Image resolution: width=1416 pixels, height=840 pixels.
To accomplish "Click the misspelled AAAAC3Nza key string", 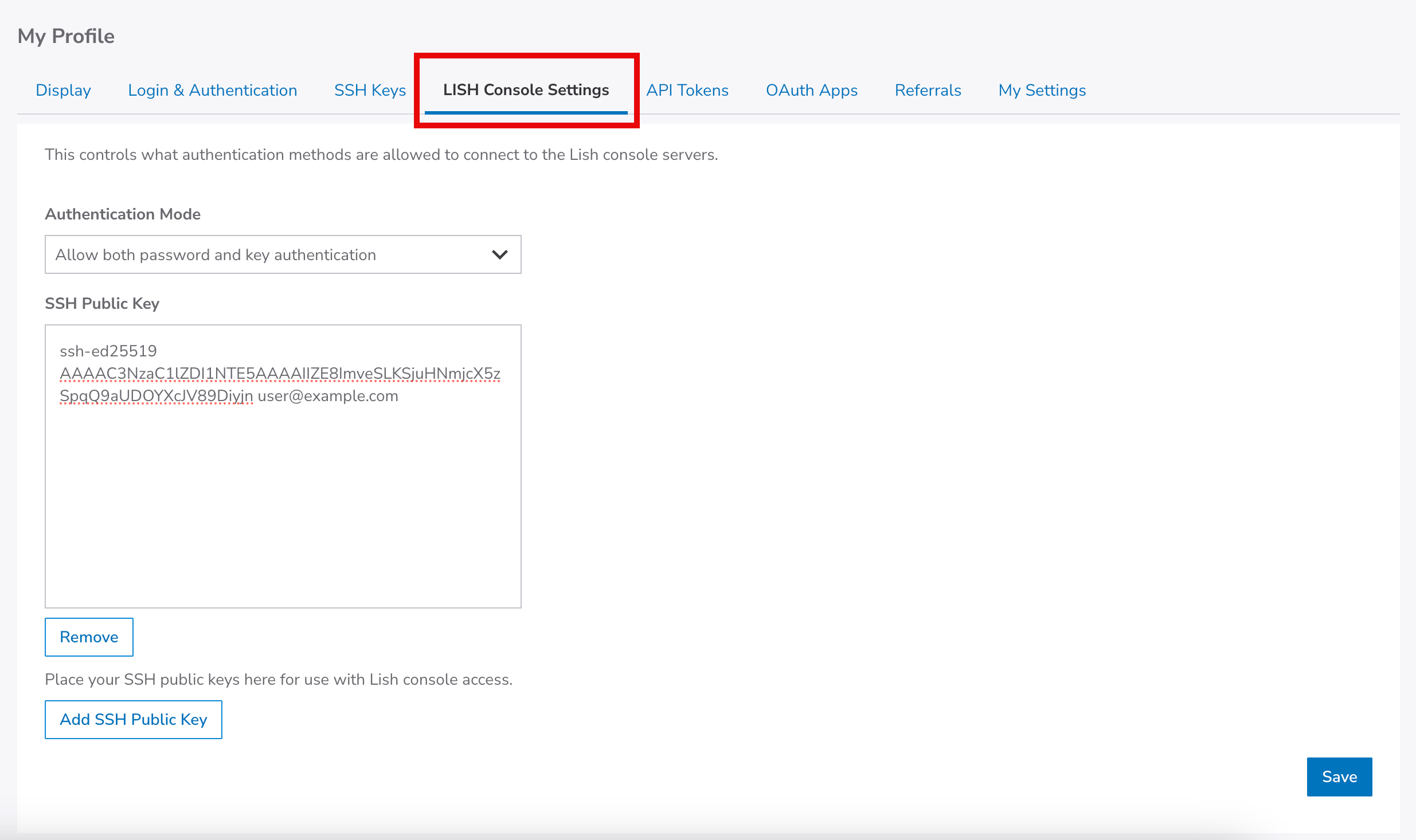I will (280, 374).
